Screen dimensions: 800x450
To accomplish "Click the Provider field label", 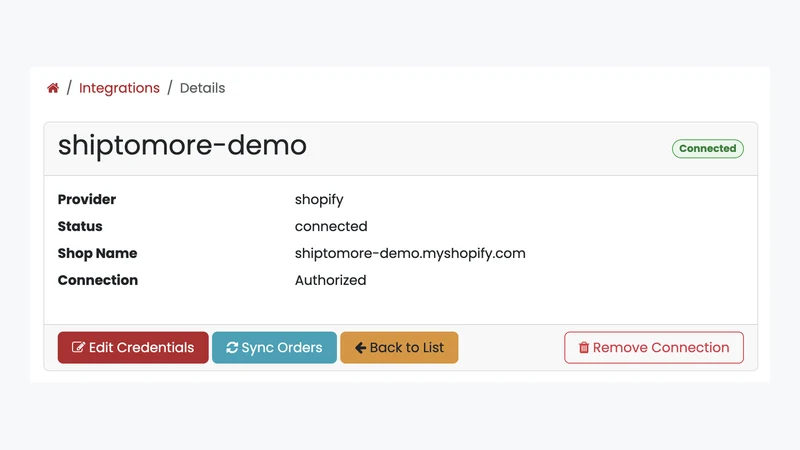I will 87,199.
